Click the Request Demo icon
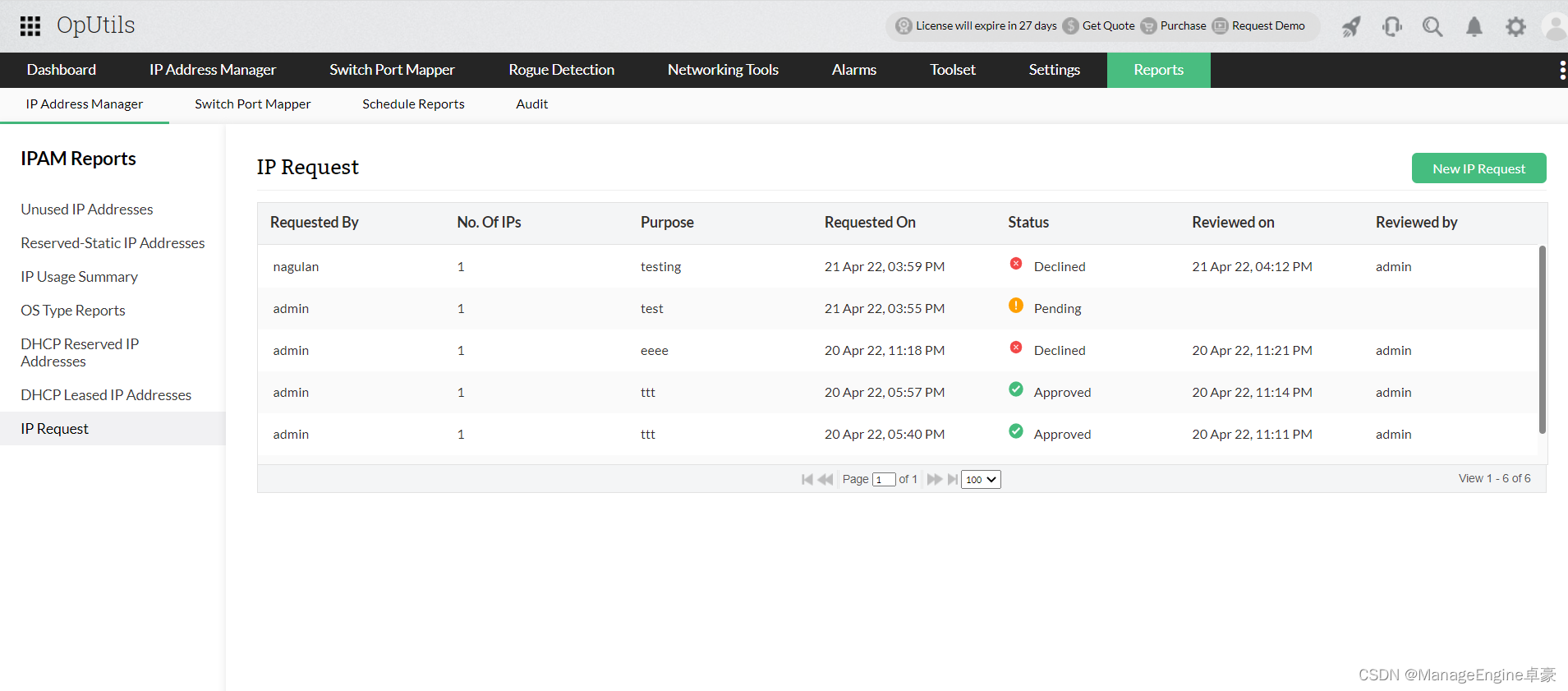This screenshot has width=1568, height=691. (x=1220, y=25)
